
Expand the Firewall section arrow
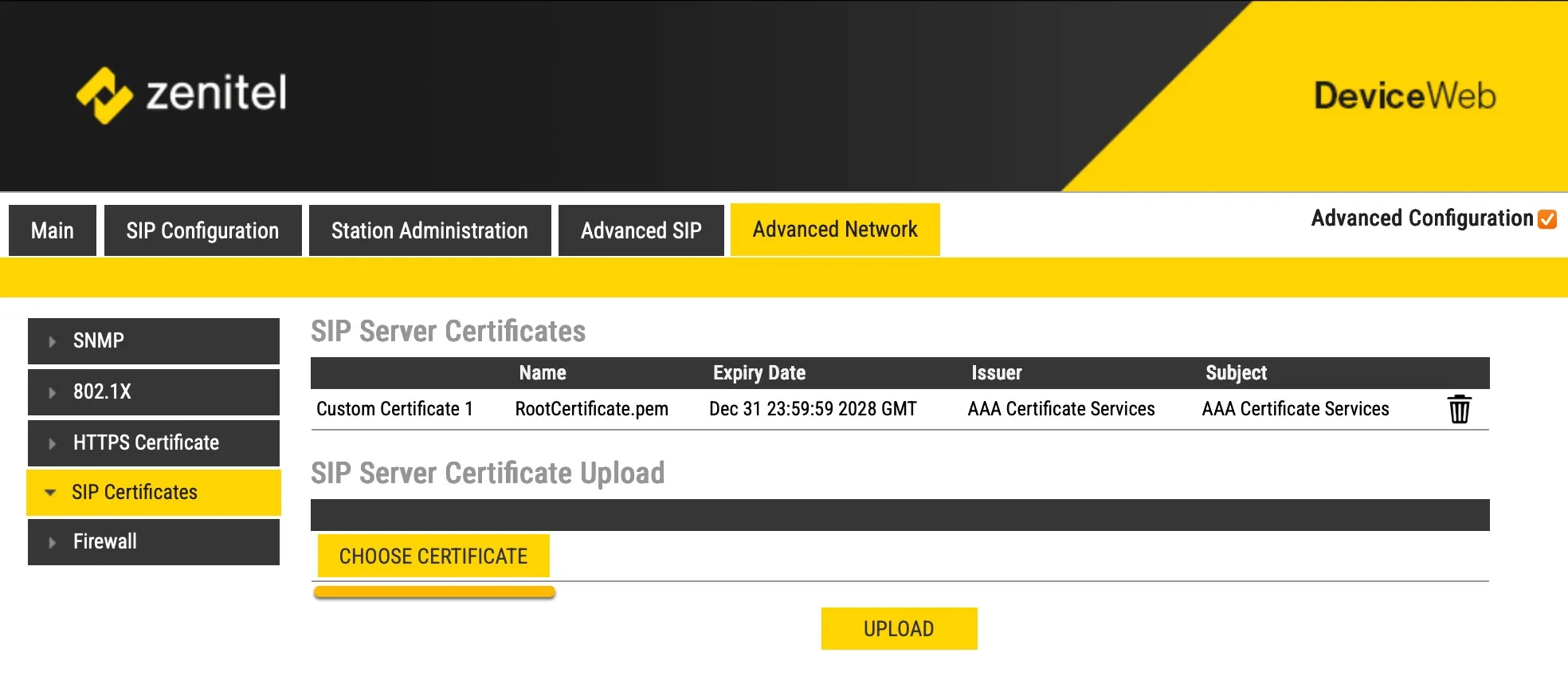[x=52, y=542]
